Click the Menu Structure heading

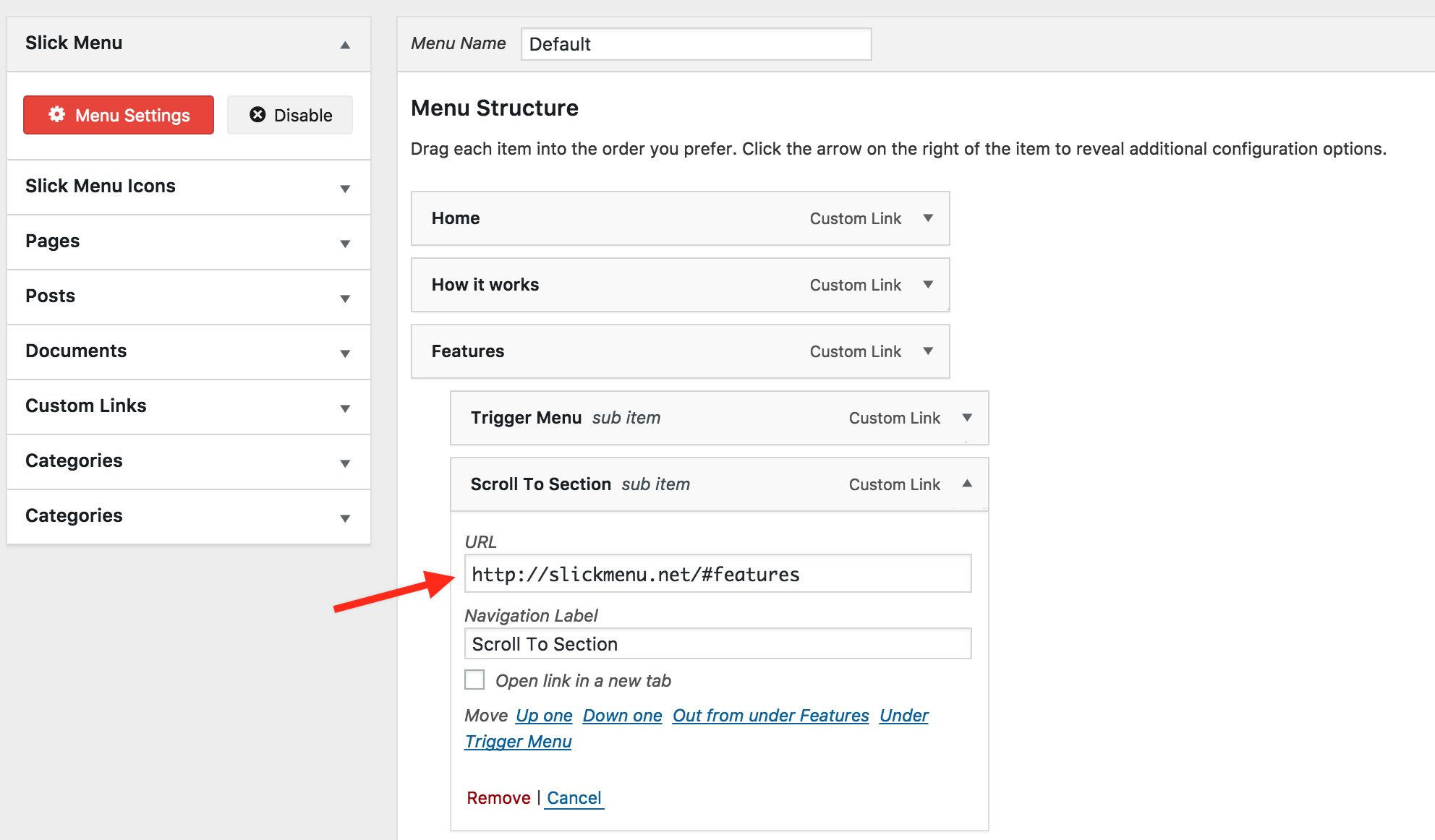[495, 108]
